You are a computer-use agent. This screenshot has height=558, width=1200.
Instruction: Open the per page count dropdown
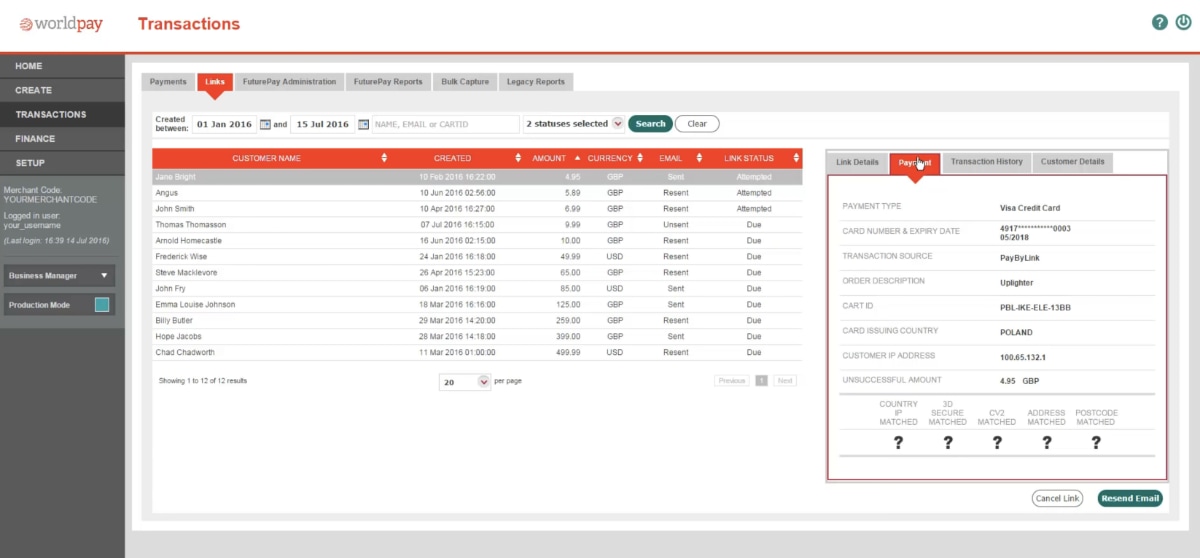[465, 381]
